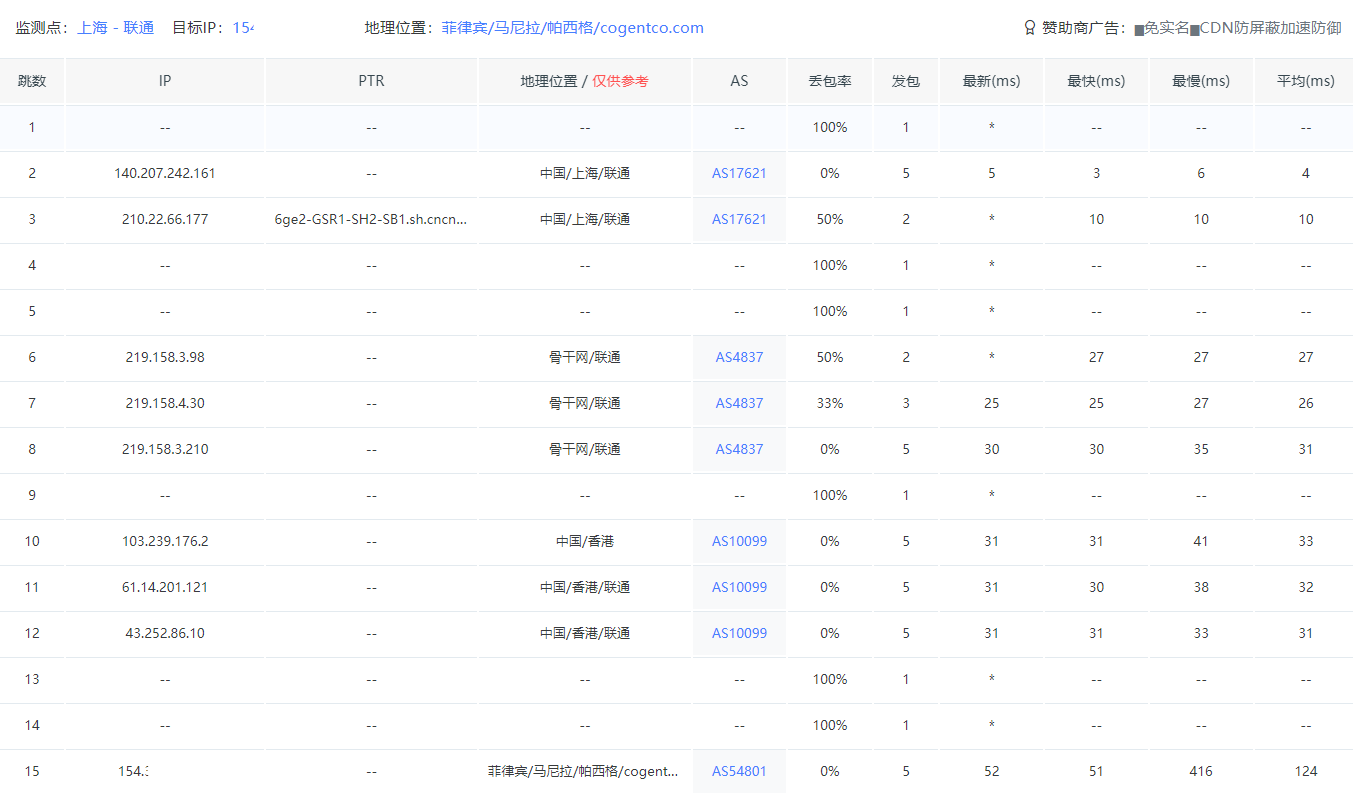Click the 丢包率 column header
This screenshot has height=793, width=1353.
tap(830, 81)
